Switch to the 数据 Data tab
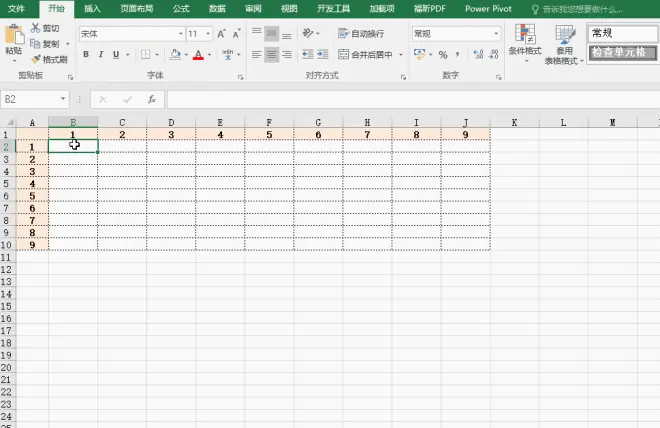 (x=217, y=8)
